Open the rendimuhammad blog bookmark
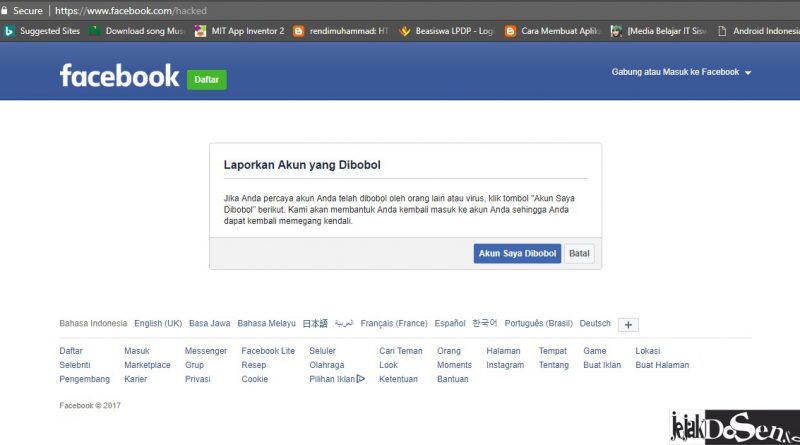The image size is (800, 445). [x=341, y=31]
